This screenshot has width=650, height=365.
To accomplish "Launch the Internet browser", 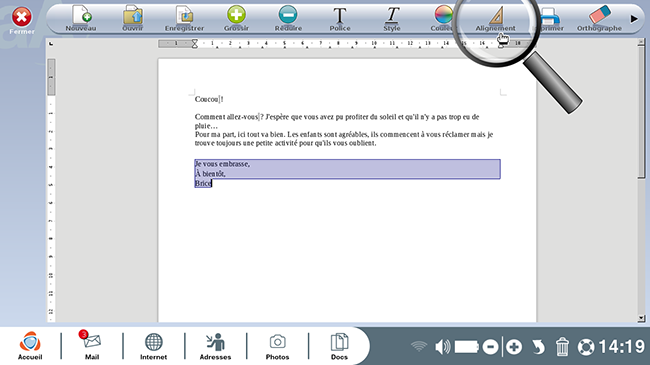I will (153, 346).
